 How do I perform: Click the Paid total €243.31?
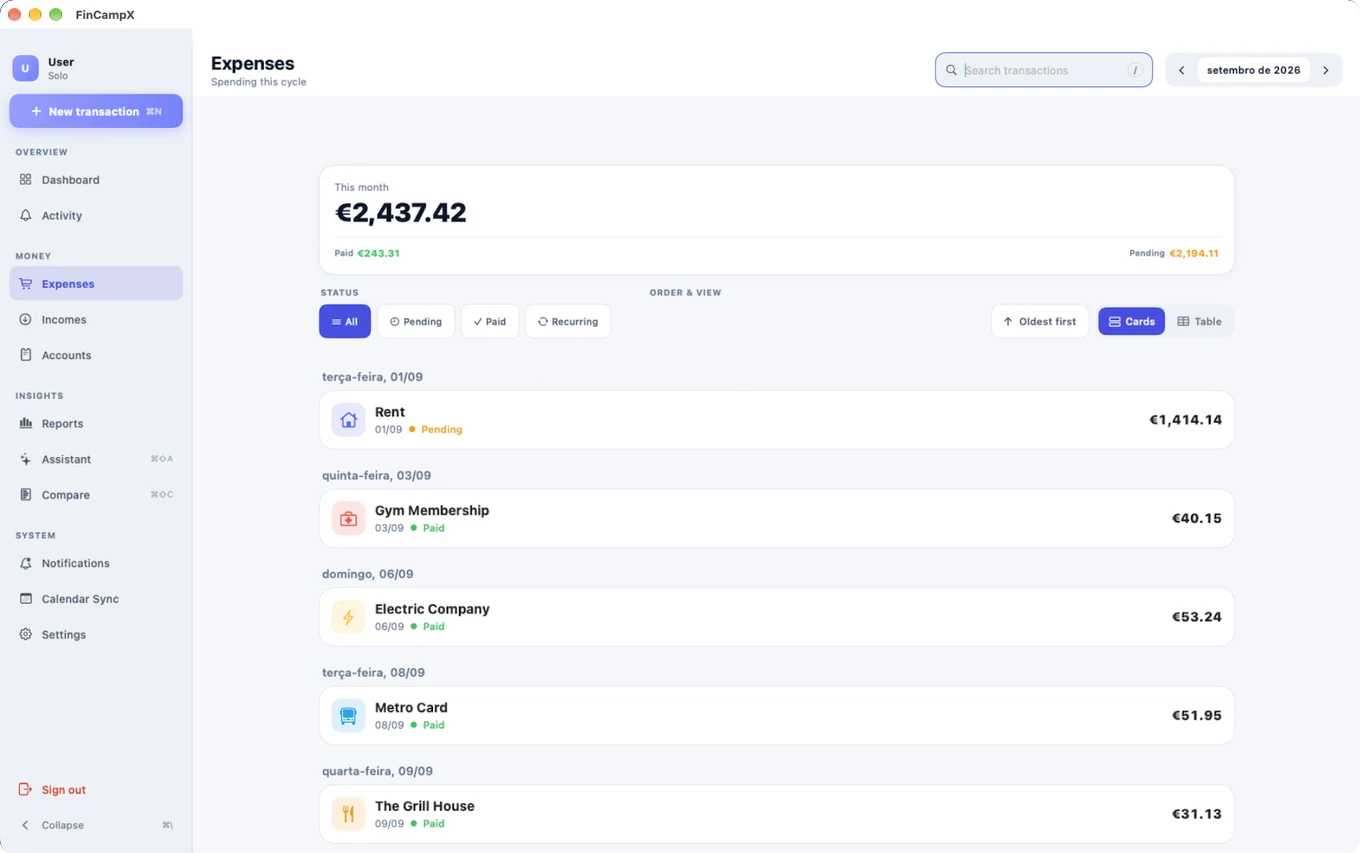point(379,253)
